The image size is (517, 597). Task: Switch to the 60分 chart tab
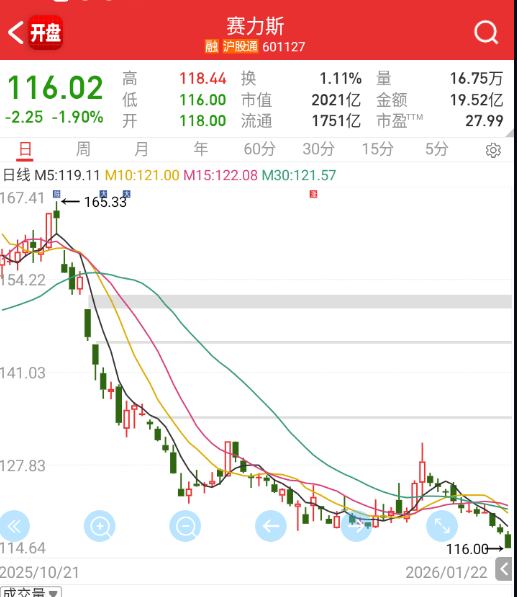(x=260, y=149)
